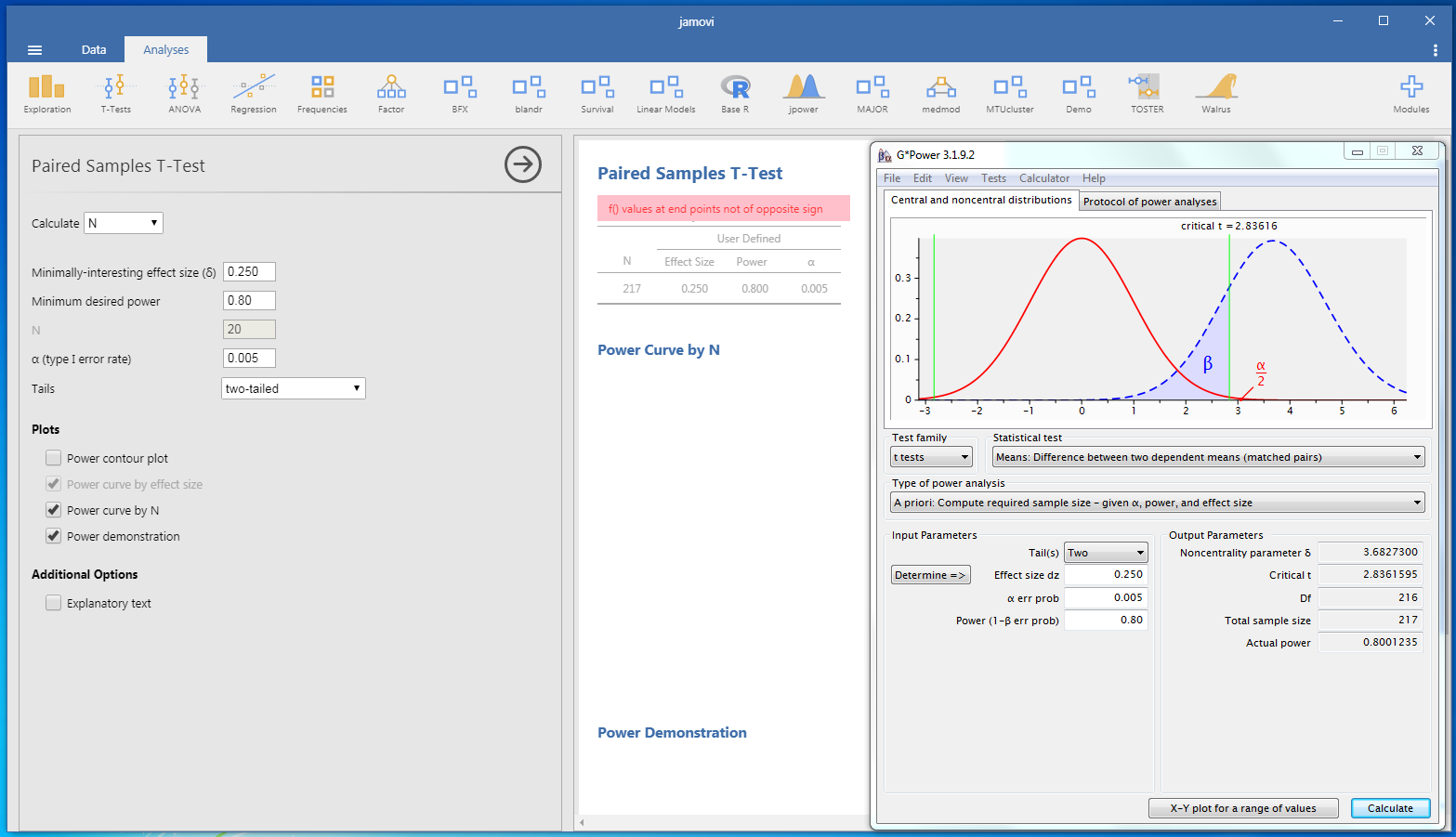Open the G*Power Tests menu
This screenshot has width=1456, height=837.
coord(993,178)
